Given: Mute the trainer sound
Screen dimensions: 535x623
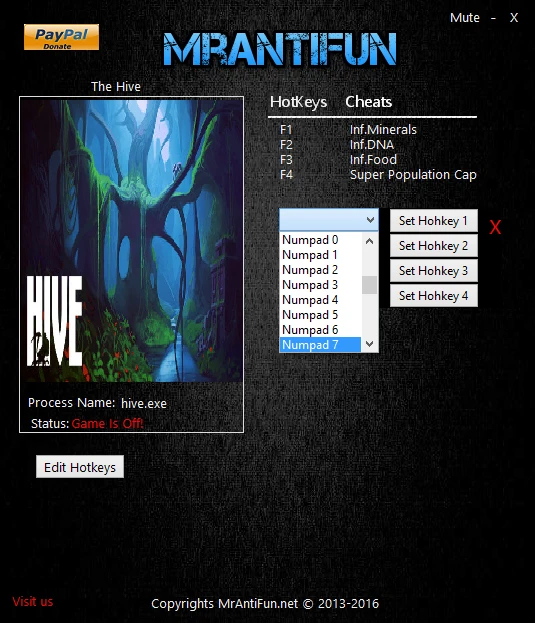Looking at the screenshot, I should pos(464,18).
